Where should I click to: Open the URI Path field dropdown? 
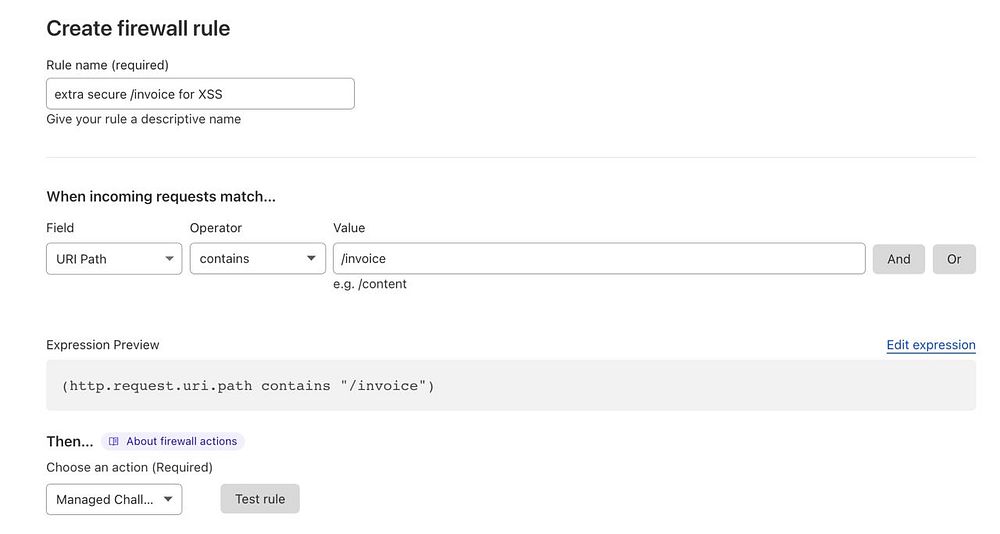point(114,259)
